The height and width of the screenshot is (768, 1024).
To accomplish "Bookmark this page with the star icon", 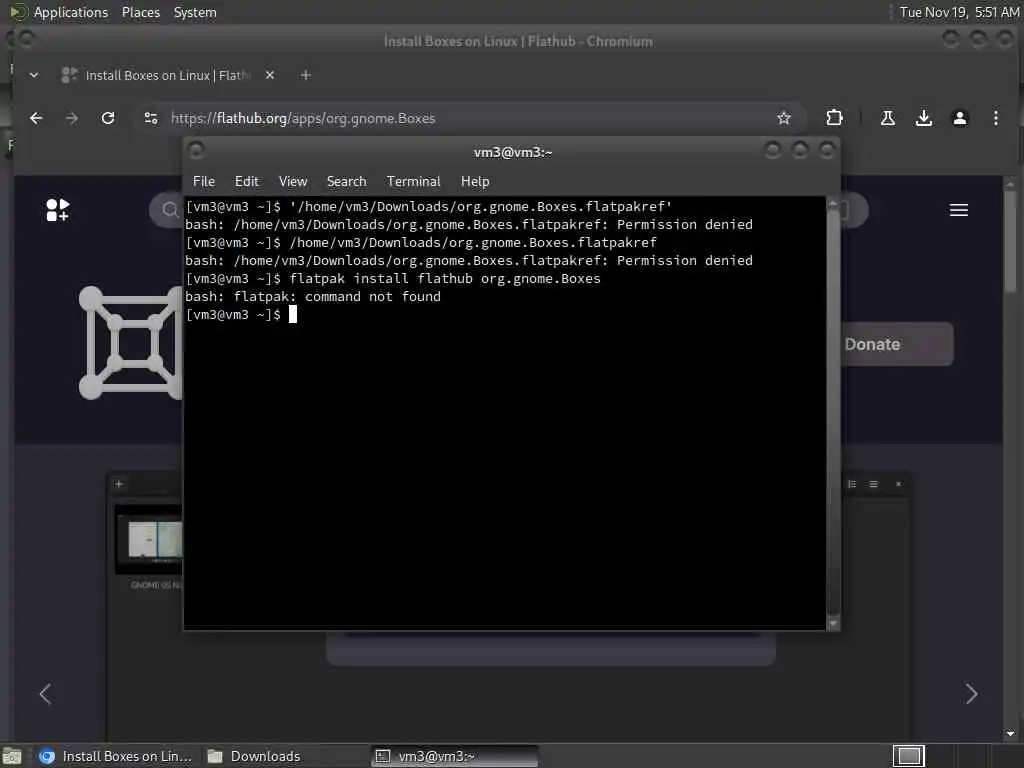I will click(x=784, y=118).
